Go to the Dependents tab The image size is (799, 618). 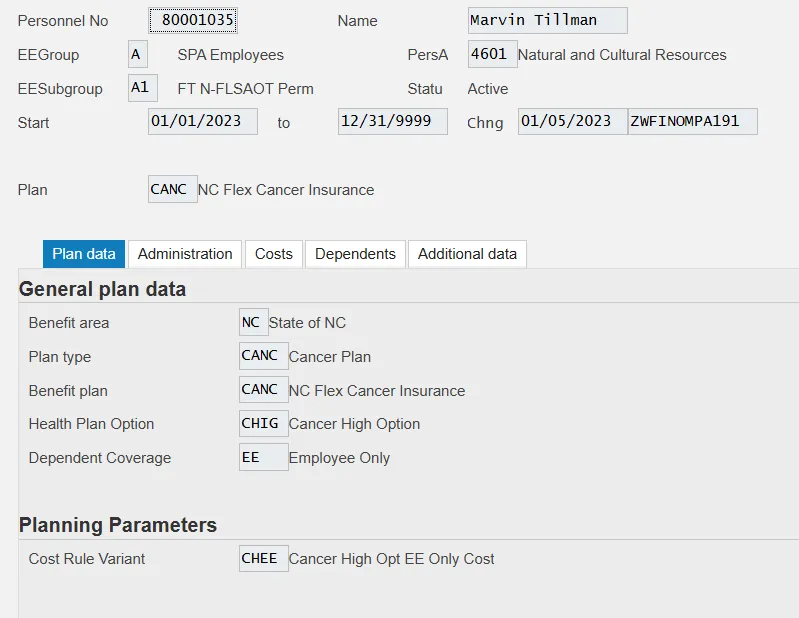[355, 254]
